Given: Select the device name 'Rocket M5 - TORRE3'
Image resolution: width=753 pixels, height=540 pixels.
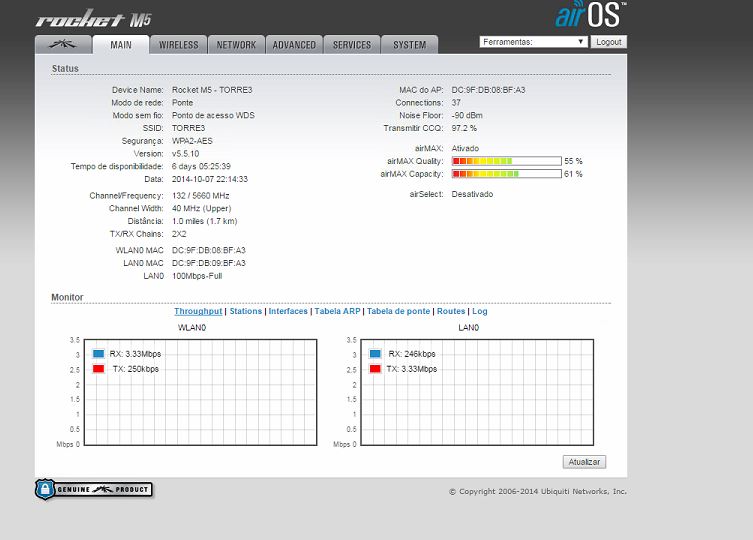Looking at the screenshot, I should point(212,90).
